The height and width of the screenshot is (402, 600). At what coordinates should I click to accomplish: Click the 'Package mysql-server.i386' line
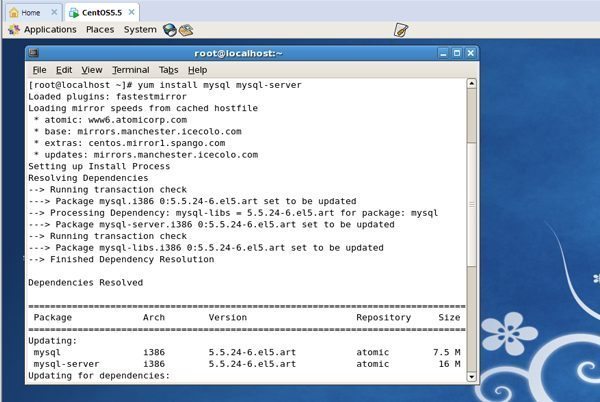(x=212, y=225)
